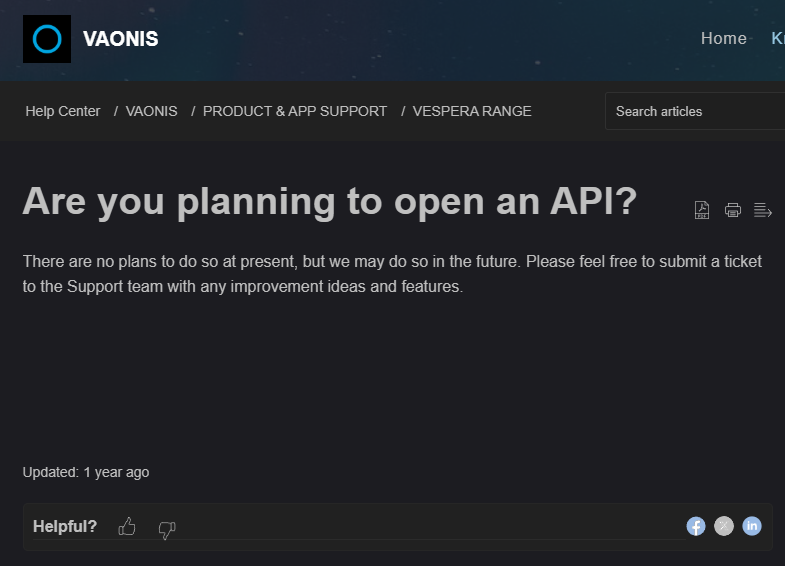Click the 'Updated: 1 year ago' text
This screenshot has height=566, width=785.
coord(86,472)
